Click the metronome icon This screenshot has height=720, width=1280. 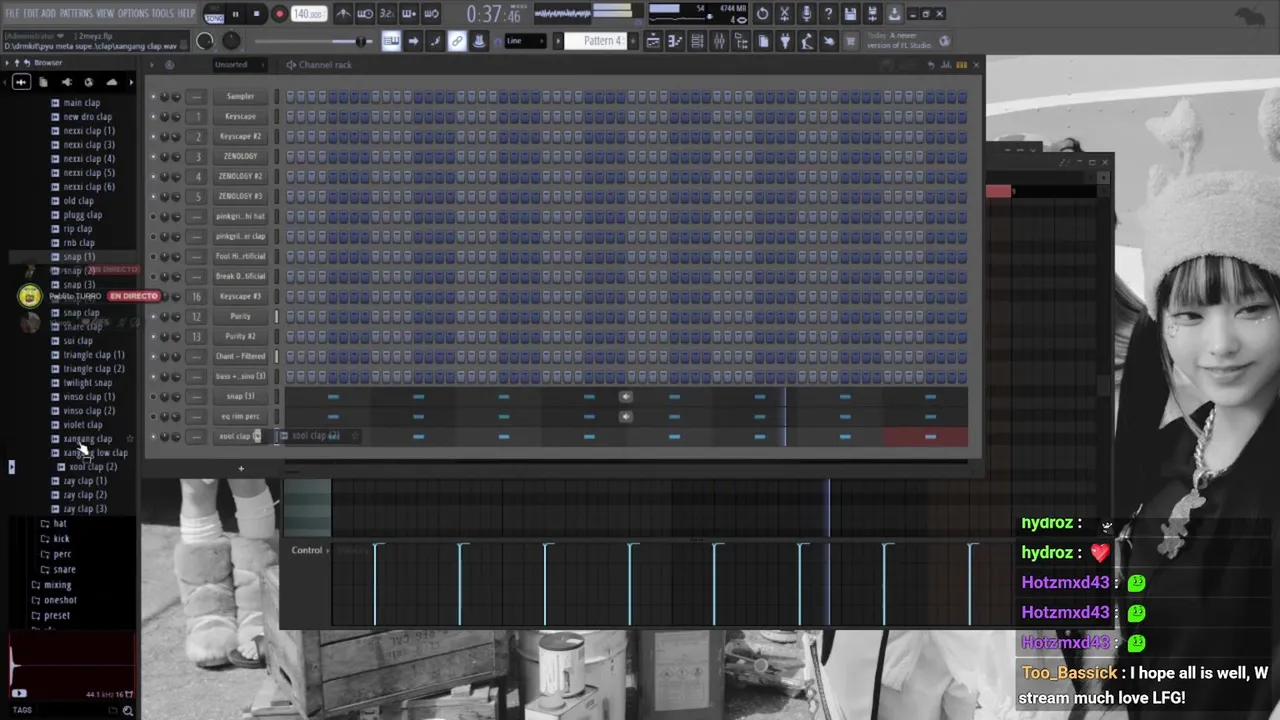[x=343, y=14]
